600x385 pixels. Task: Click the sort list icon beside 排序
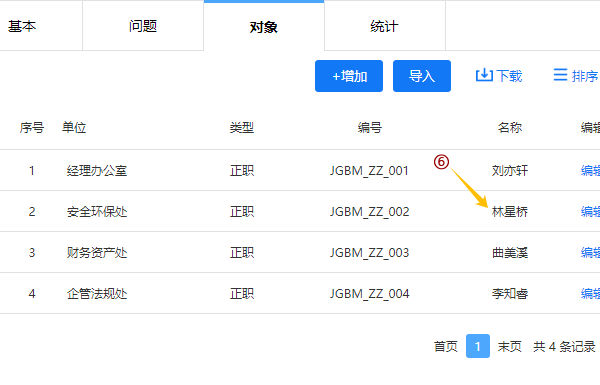(x=560, y=75)
